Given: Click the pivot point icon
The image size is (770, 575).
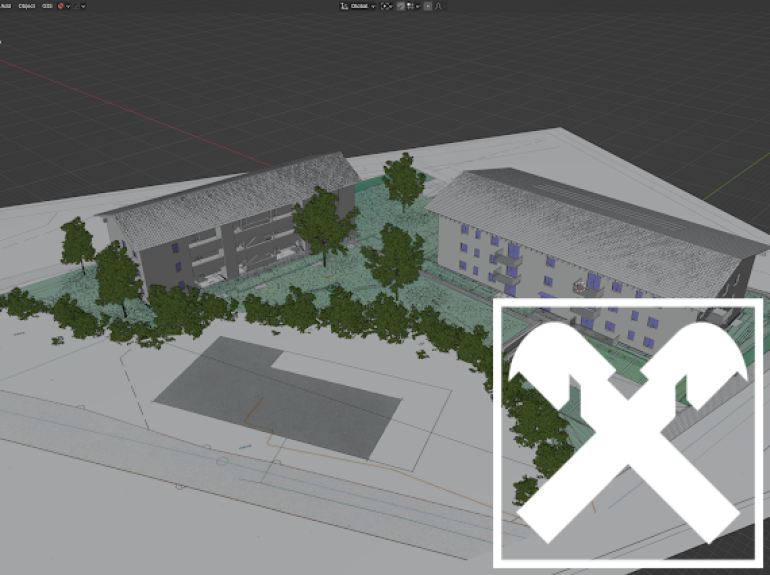Looking at the screenshot, I should coord(386,5).
